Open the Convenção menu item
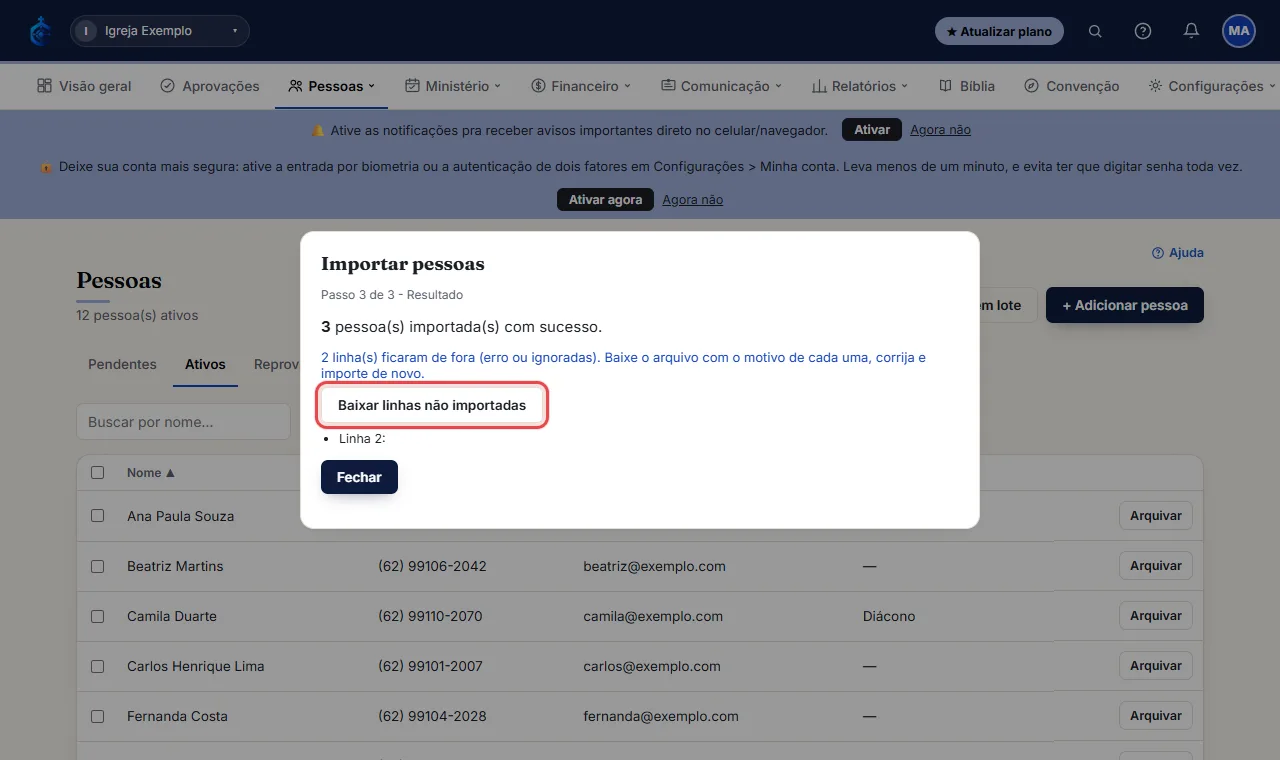The image size is (1280, 760). click(x=1072, y=86)
